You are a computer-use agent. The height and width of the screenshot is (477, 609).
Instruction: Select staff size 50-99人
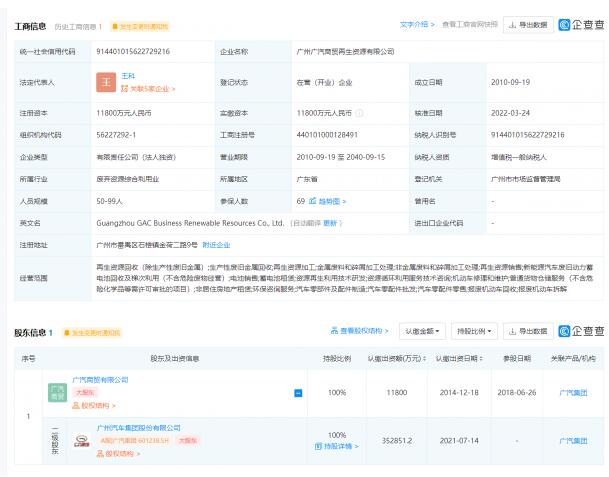click(x=110, y=201)
